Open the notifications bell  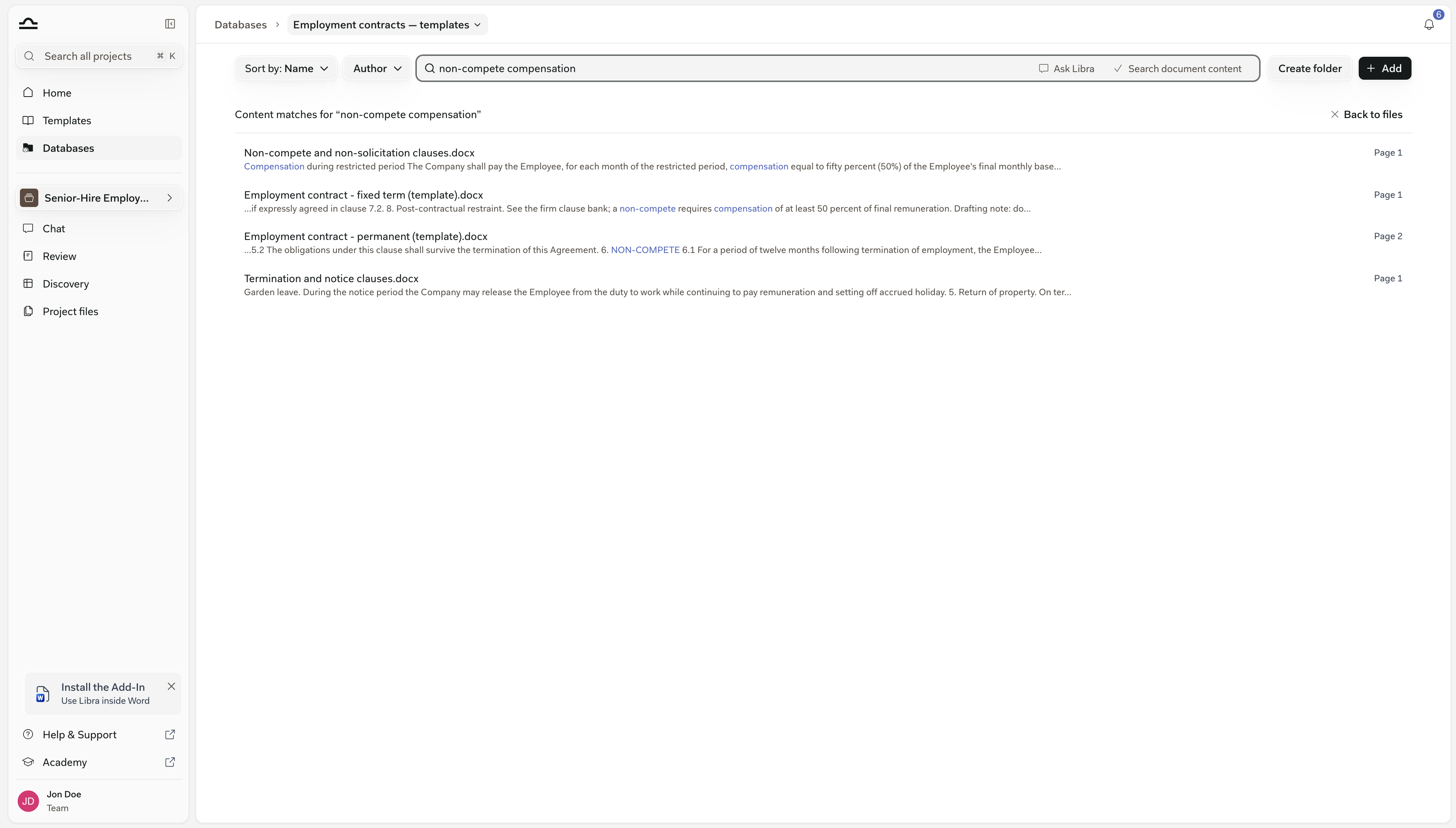[1429, 25]
